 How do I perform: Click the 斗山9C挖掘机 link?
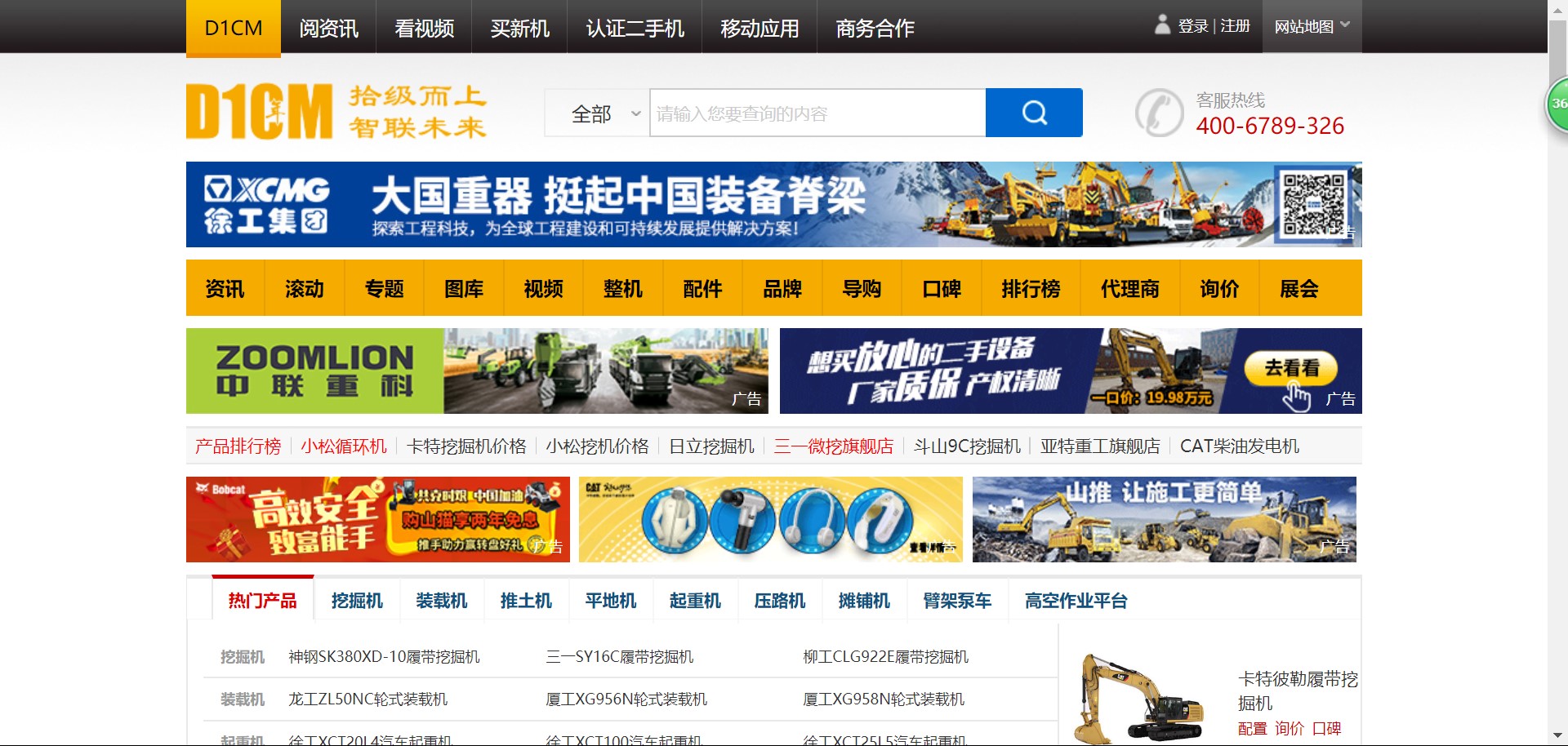tap(967, 446)
